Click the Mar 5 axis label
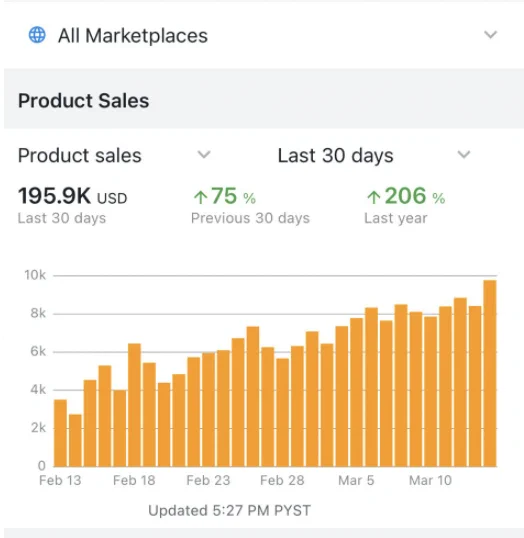 pyautogui.click(x=356, y=480)
